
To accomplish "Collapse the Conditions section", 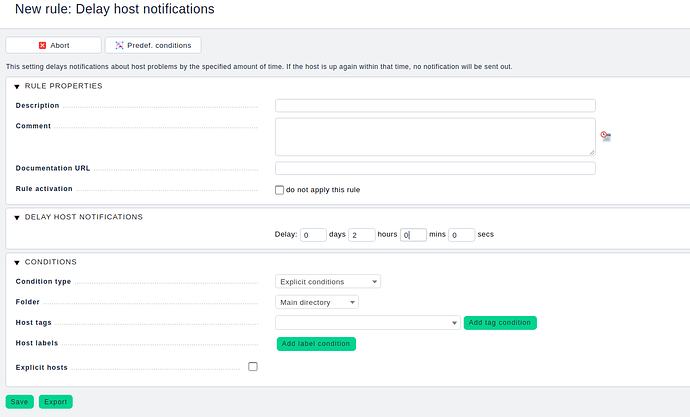I will point(17,263).
